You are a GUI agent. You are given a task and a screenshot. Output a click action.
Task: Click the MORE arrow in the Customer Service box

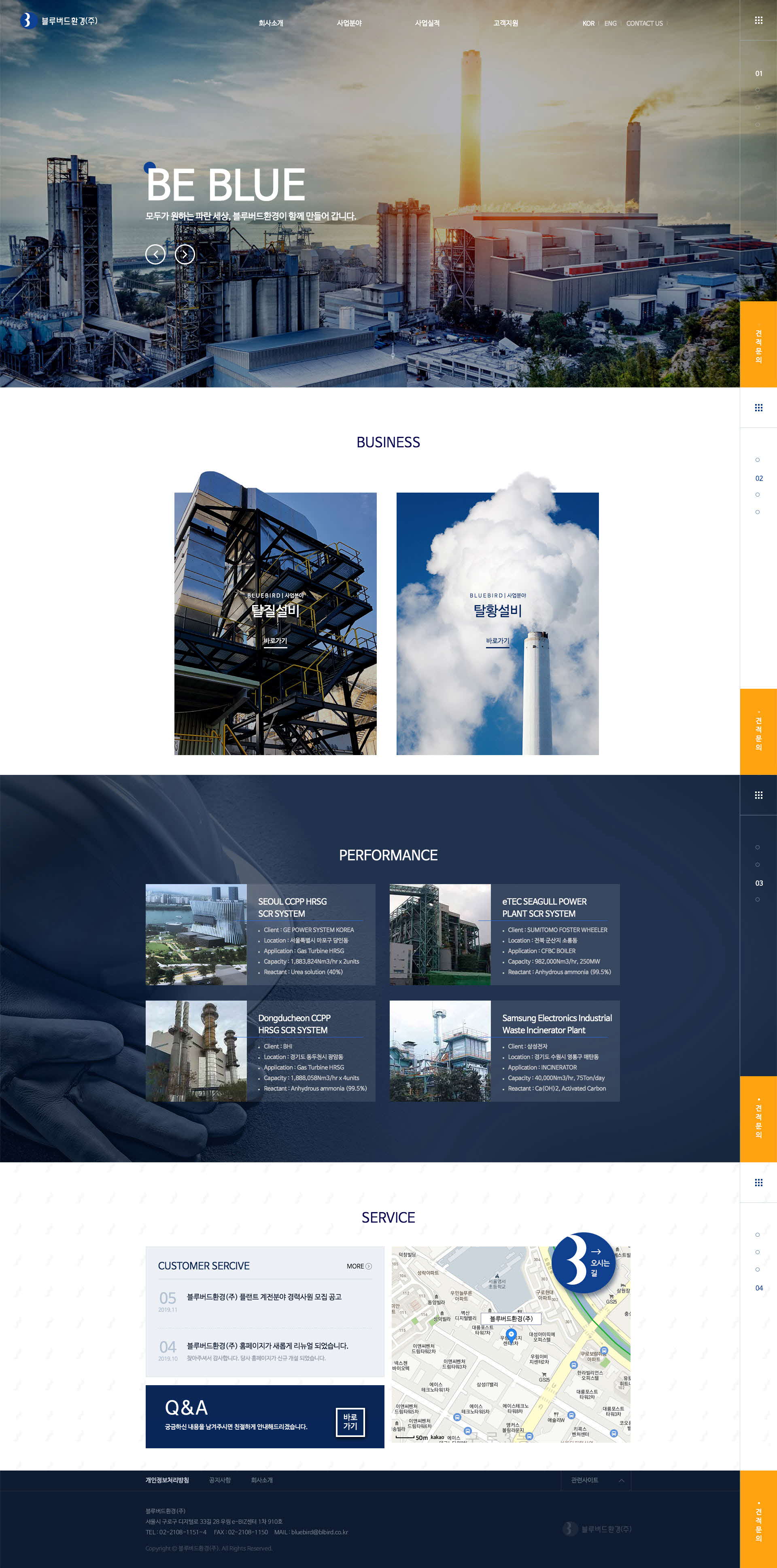(x=368, y=1266)
